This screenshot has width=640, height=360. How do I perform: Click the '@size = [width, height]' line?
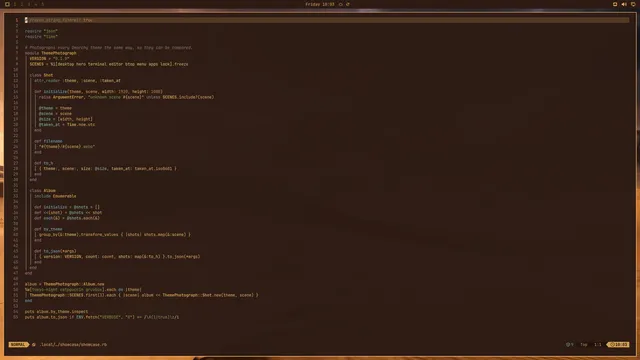coord(66,119)
